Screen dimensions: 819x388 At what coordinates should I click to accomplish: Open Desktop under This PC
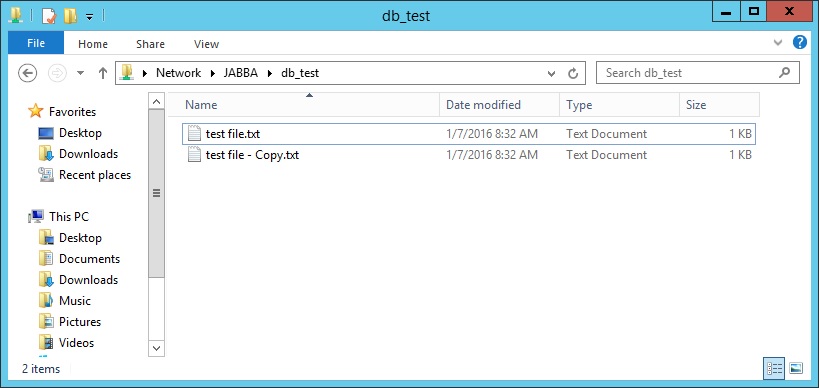pos(80,238)
